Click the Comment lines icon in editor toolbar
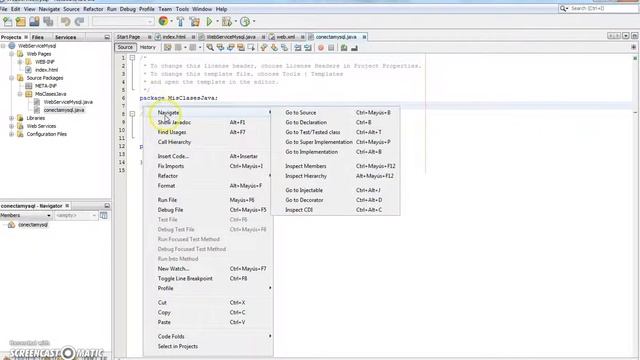Viewport: 640px width, 360px height. tap(344, 48)
